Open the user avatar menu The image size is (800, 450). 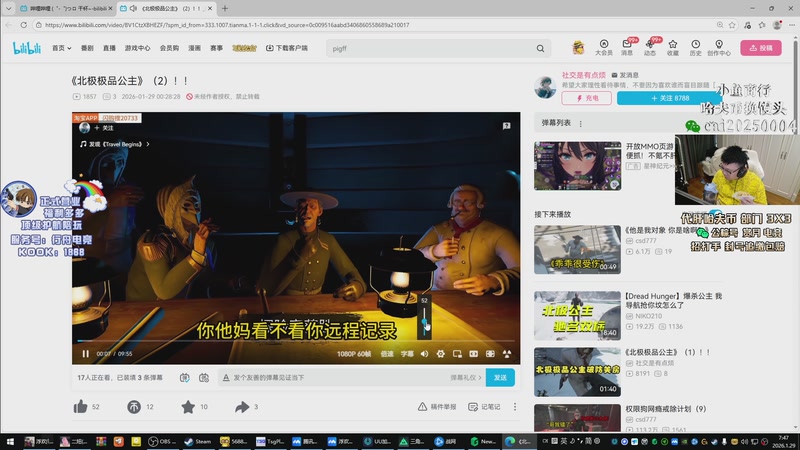coord(578,48)
